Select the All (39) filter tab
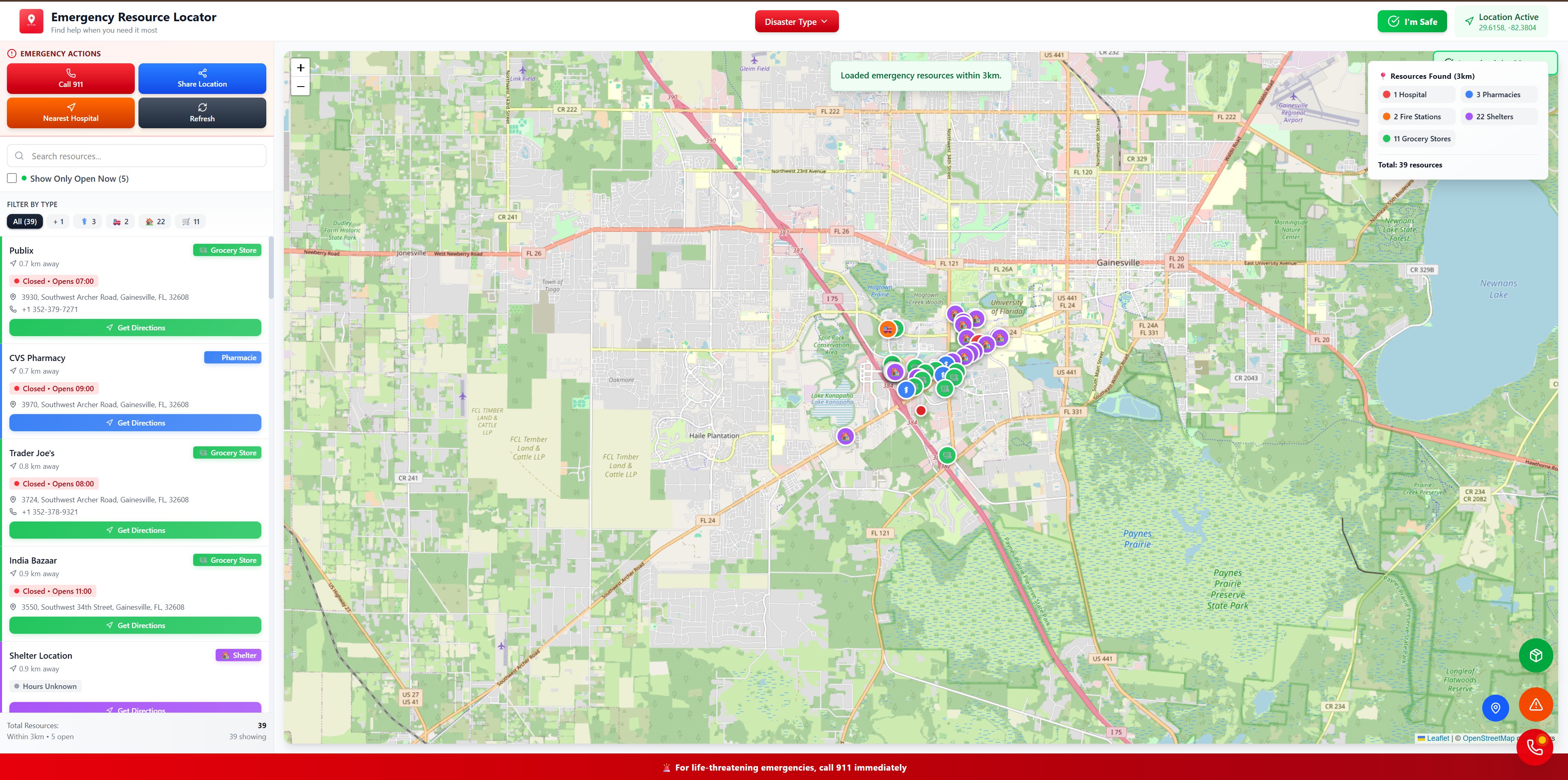Viewport: 1568px width, 780px height. point(25,221)
